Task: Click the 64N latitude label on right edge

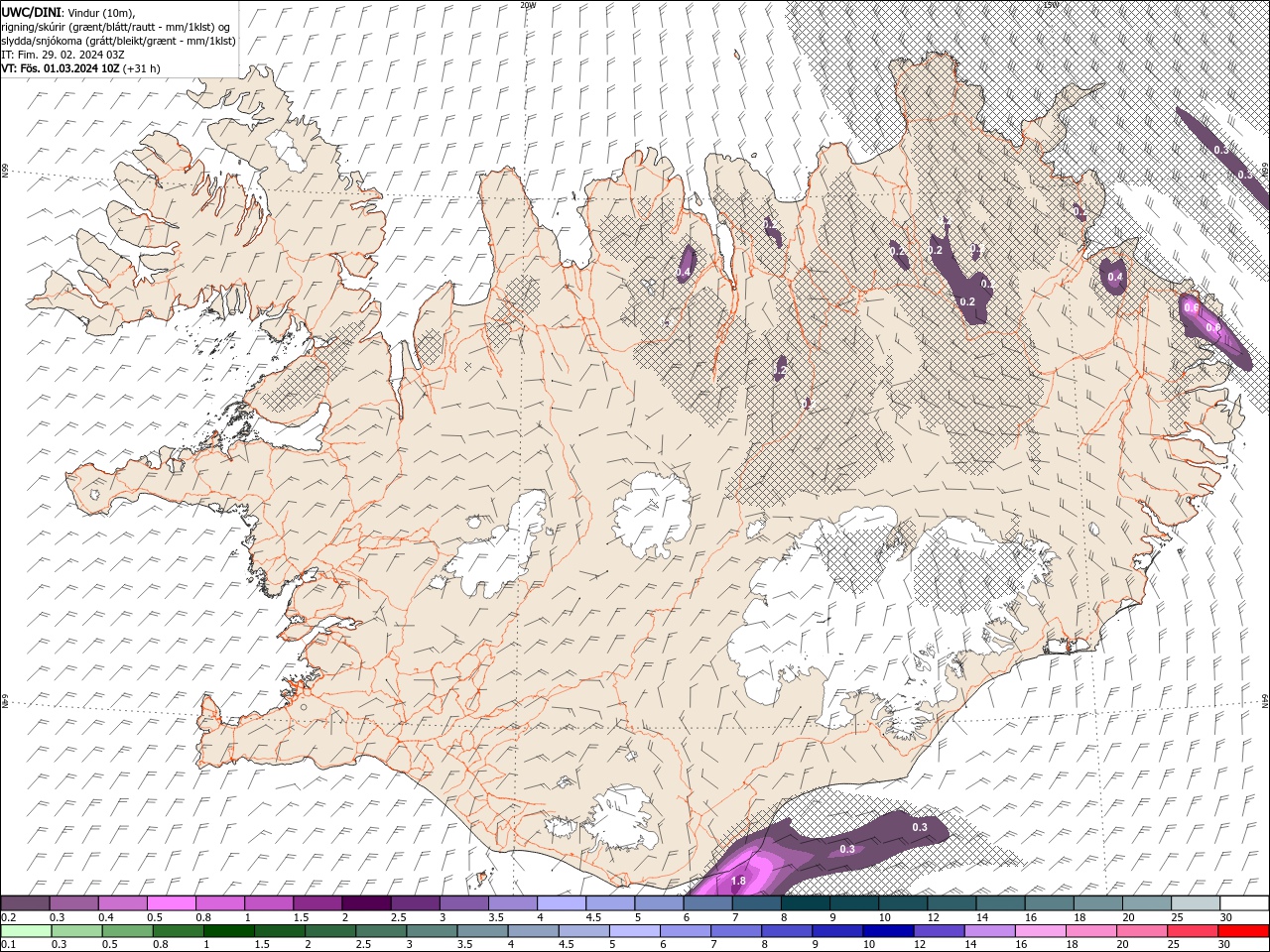Action: [x=1265, y=700]
